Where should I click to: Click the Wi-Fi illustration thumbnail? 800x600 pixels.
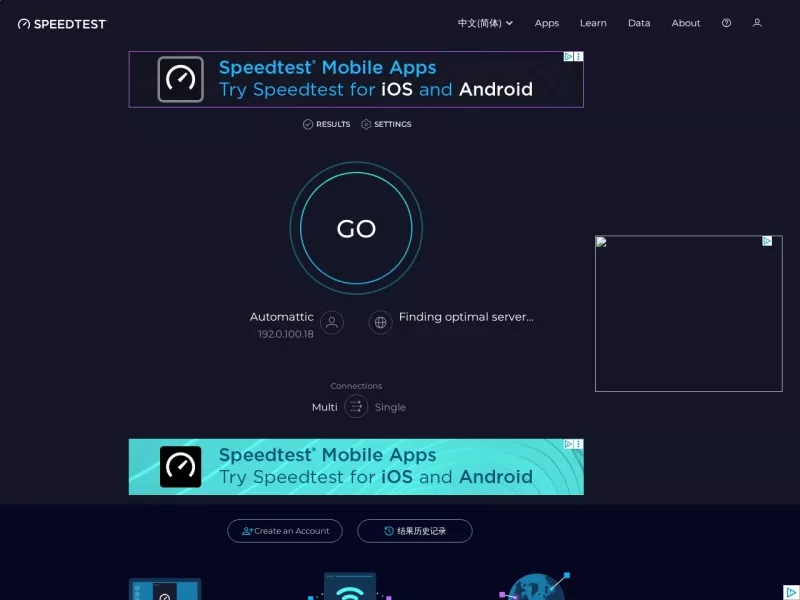tap(350, 586)
